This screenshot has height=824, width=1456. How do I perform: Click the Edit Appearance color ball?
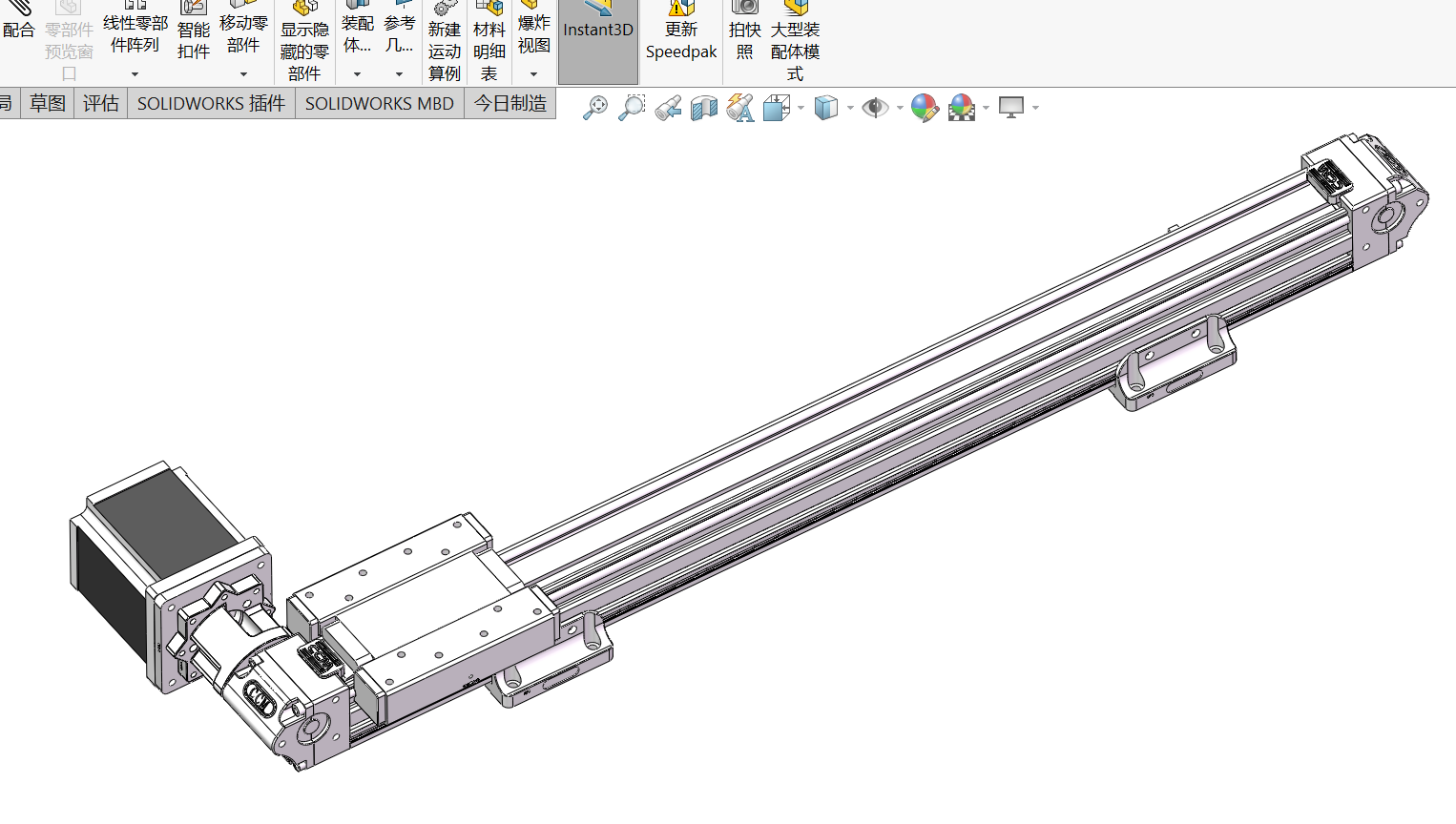(924, 108)
